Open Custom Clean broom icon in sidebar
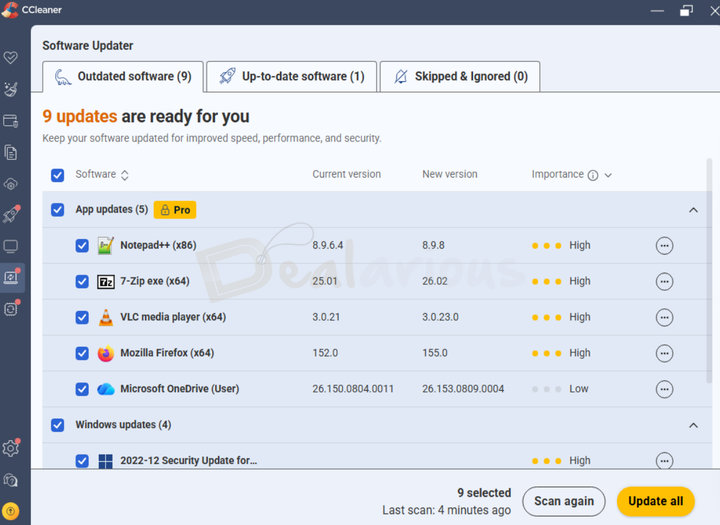 [11, 89]
